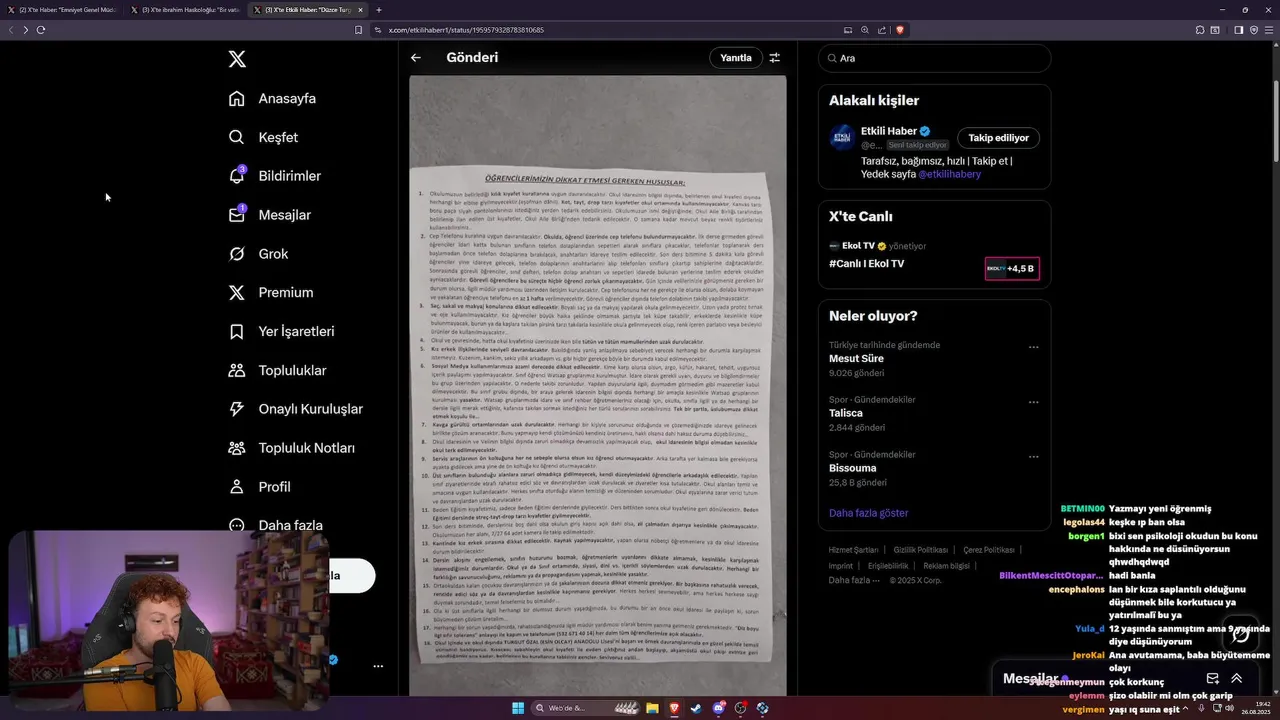The height and width of the screenshot is (720, 1280).
Task: Bookmark this page in address bar
Action: click(359, 30)
